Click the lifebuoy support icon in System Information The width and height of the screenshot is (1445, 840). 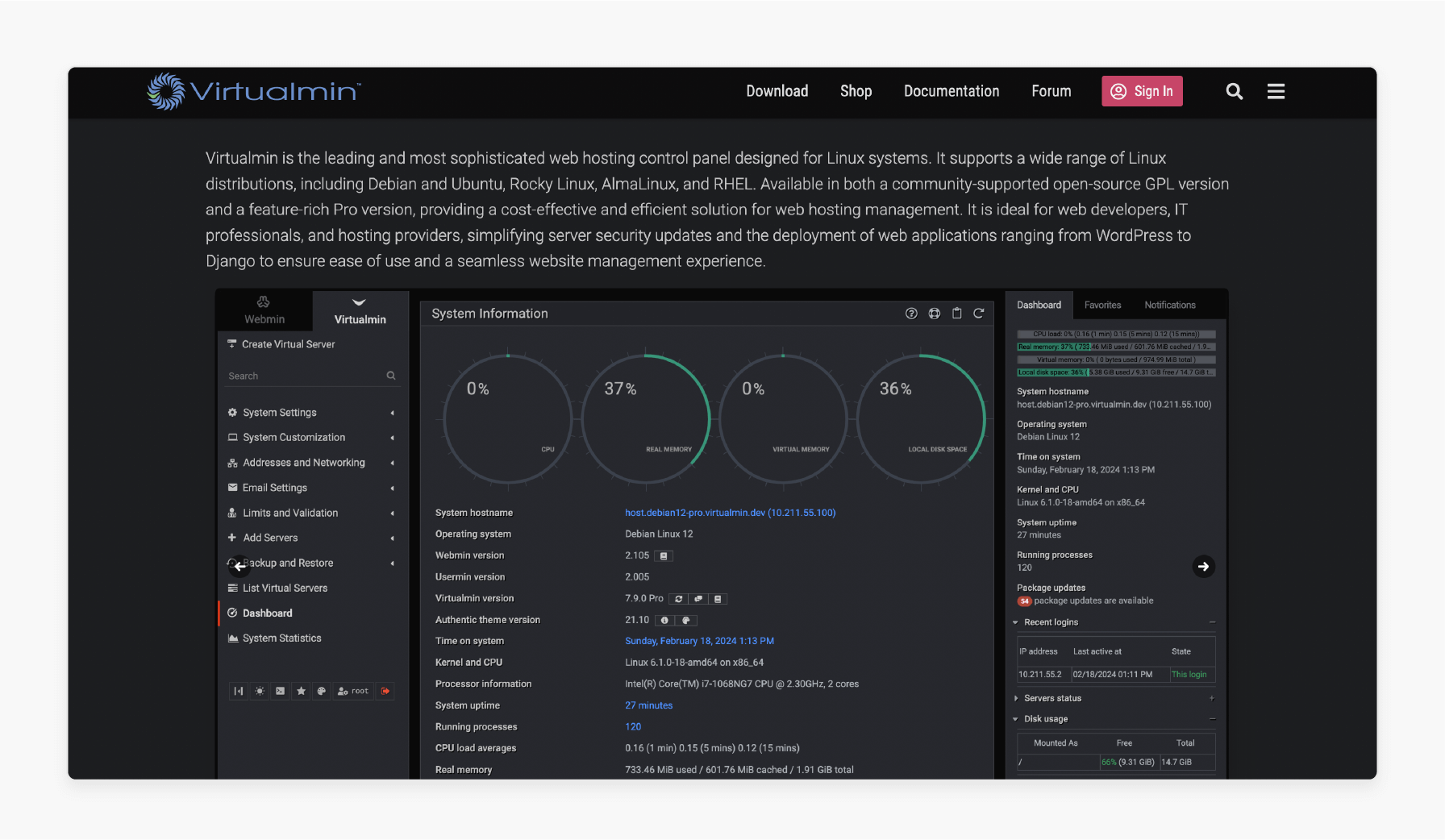(934, 314)
